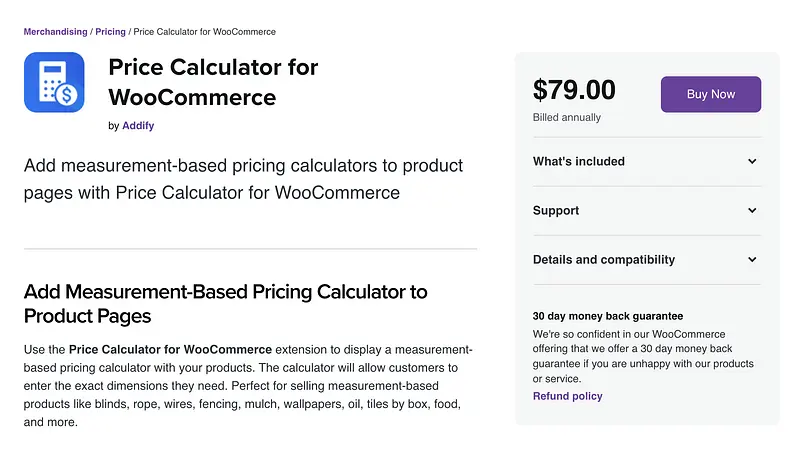Click the current page breadcrumb text

tap(205, 32)
